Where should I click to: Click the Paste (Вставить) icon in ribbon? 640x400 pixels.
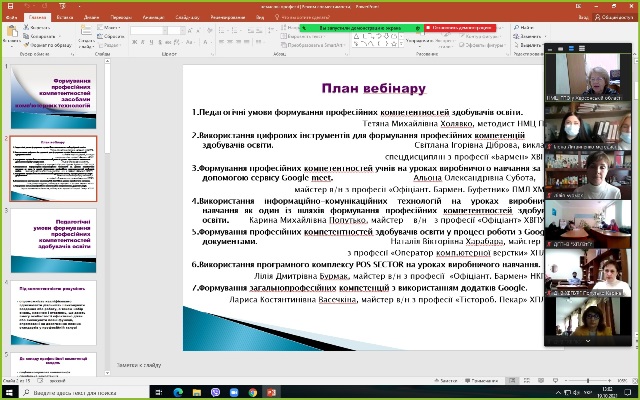(x=11, y=38)
